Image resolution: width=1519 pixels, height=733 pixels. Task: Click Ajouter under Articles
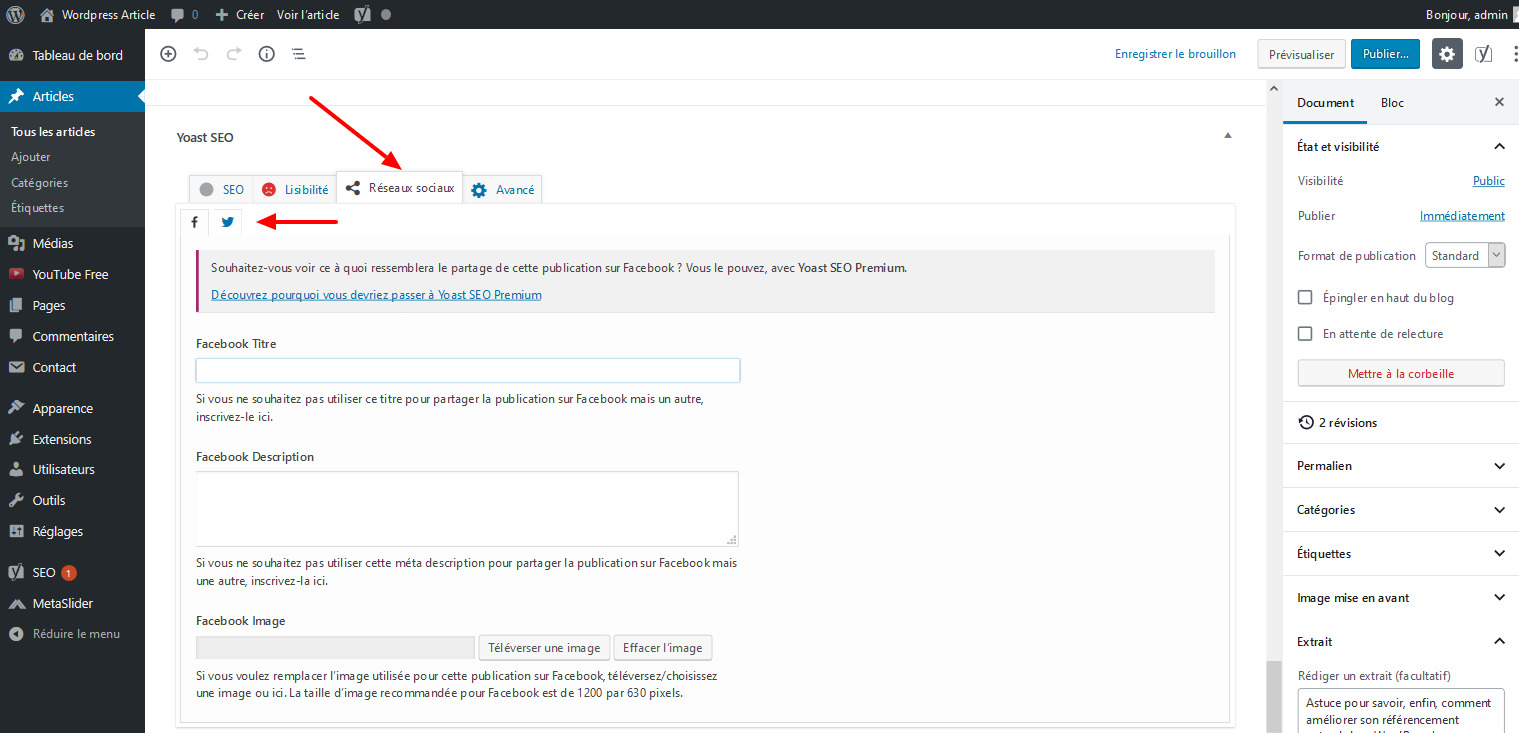point(31,157)
